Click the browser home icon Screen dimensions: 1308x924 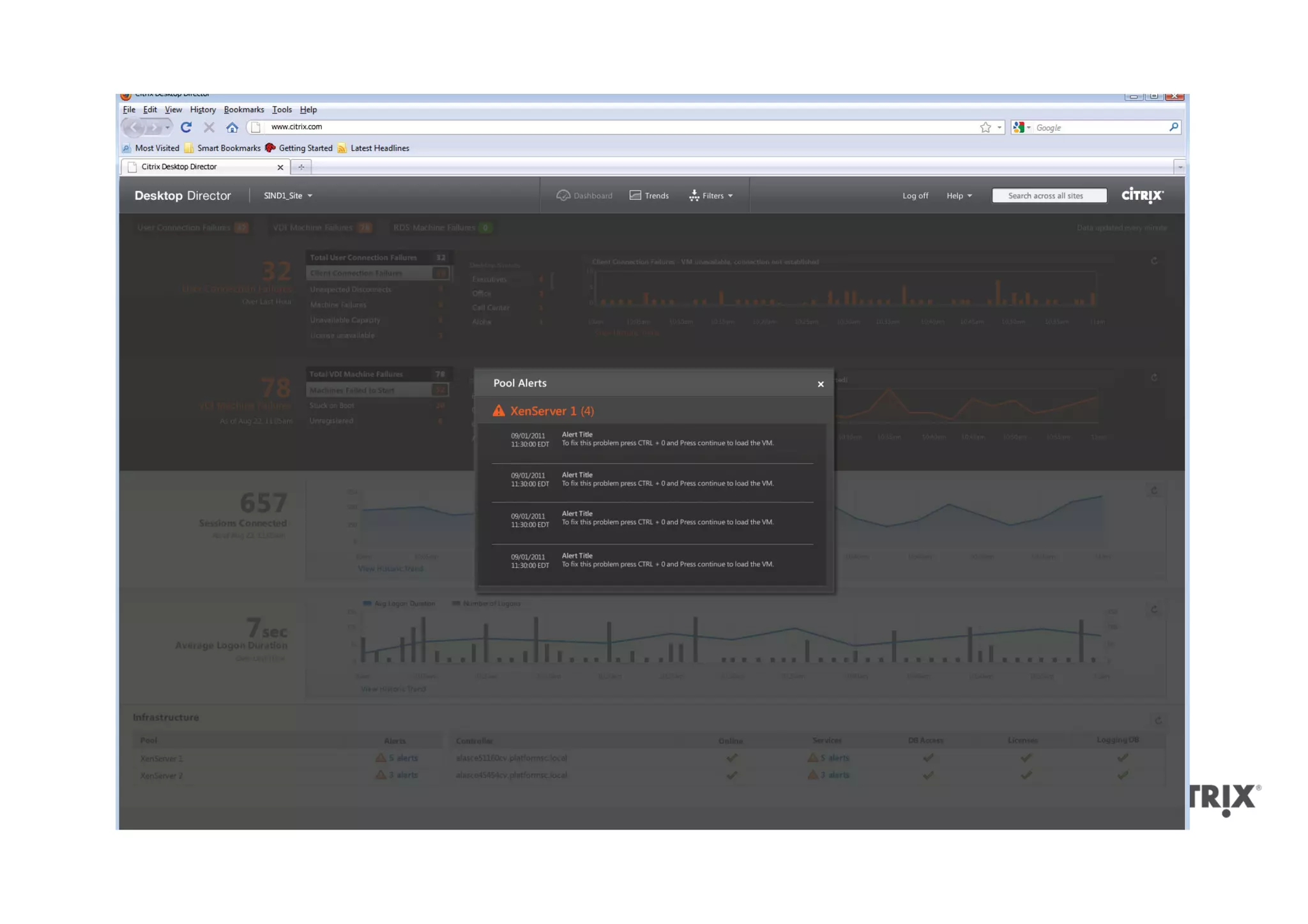click(232, 127)
